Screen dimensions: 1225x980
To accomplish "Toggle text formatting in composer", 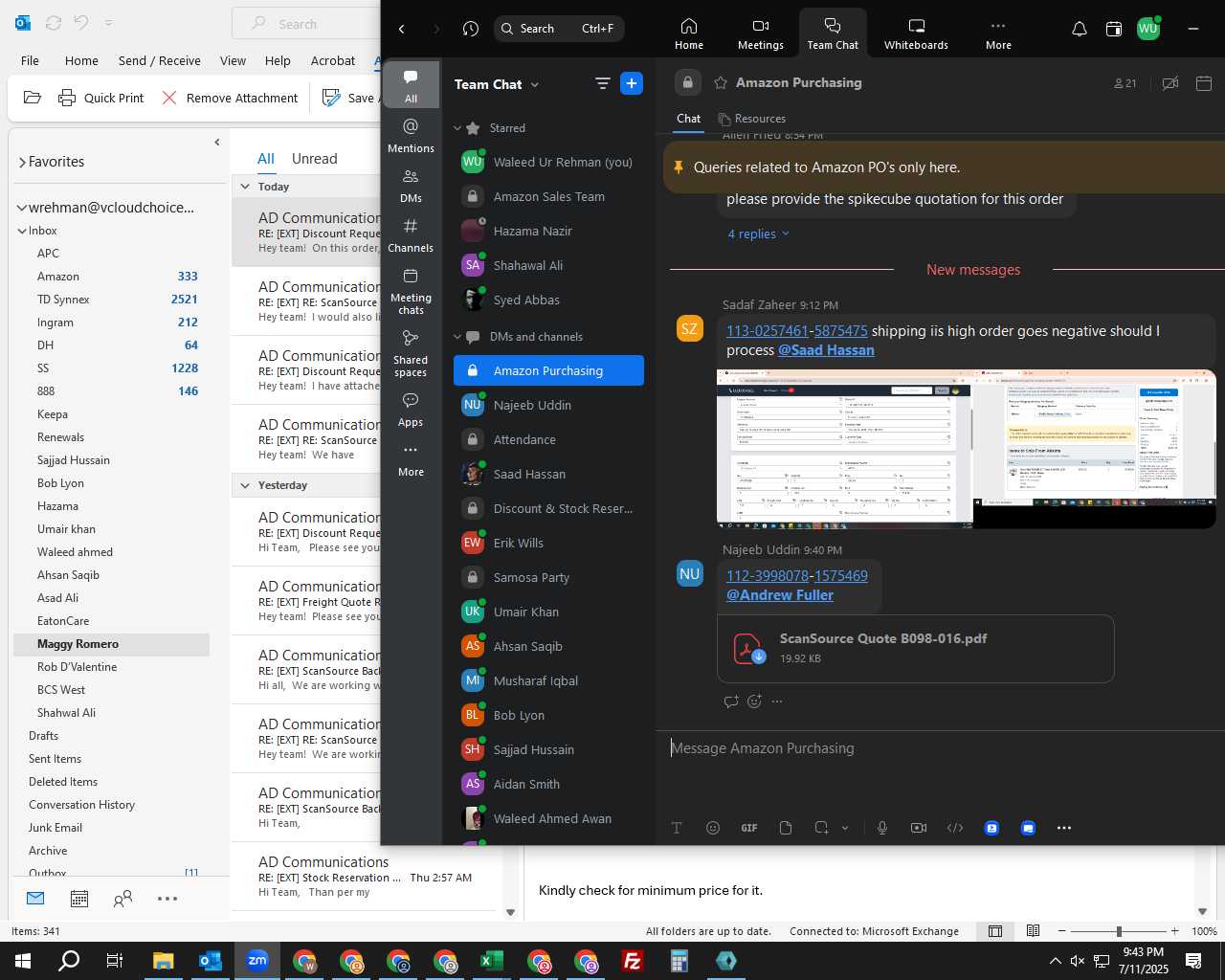I will [x=677, y=828].
